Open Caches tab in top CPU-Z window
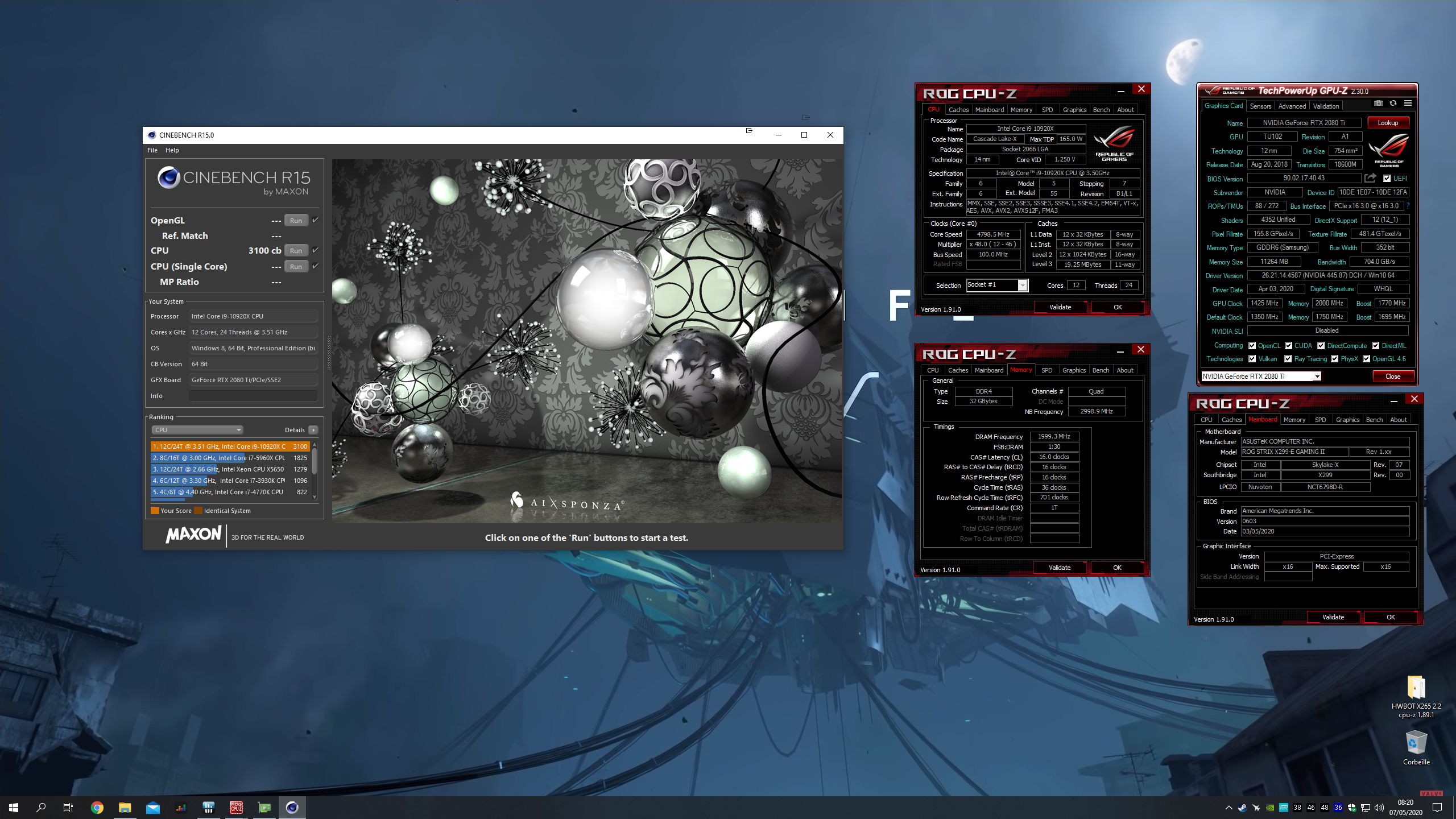Image resolution: width=1456 pixels, height=819 pixels. click(958, 110)
